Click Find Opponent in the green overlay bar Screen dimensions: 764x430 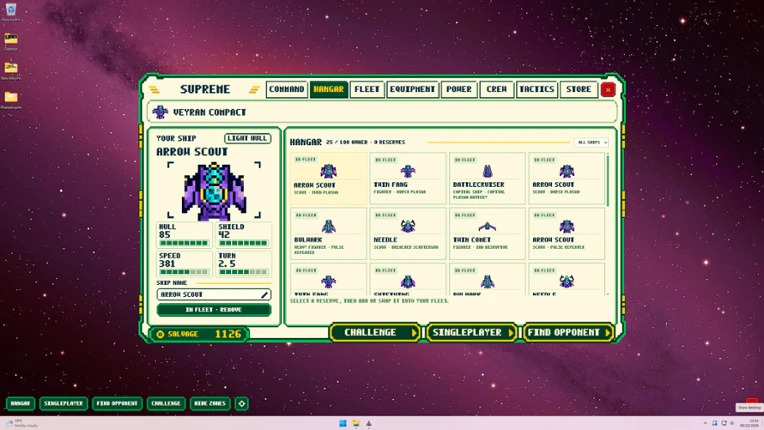[x=117, y=404]
